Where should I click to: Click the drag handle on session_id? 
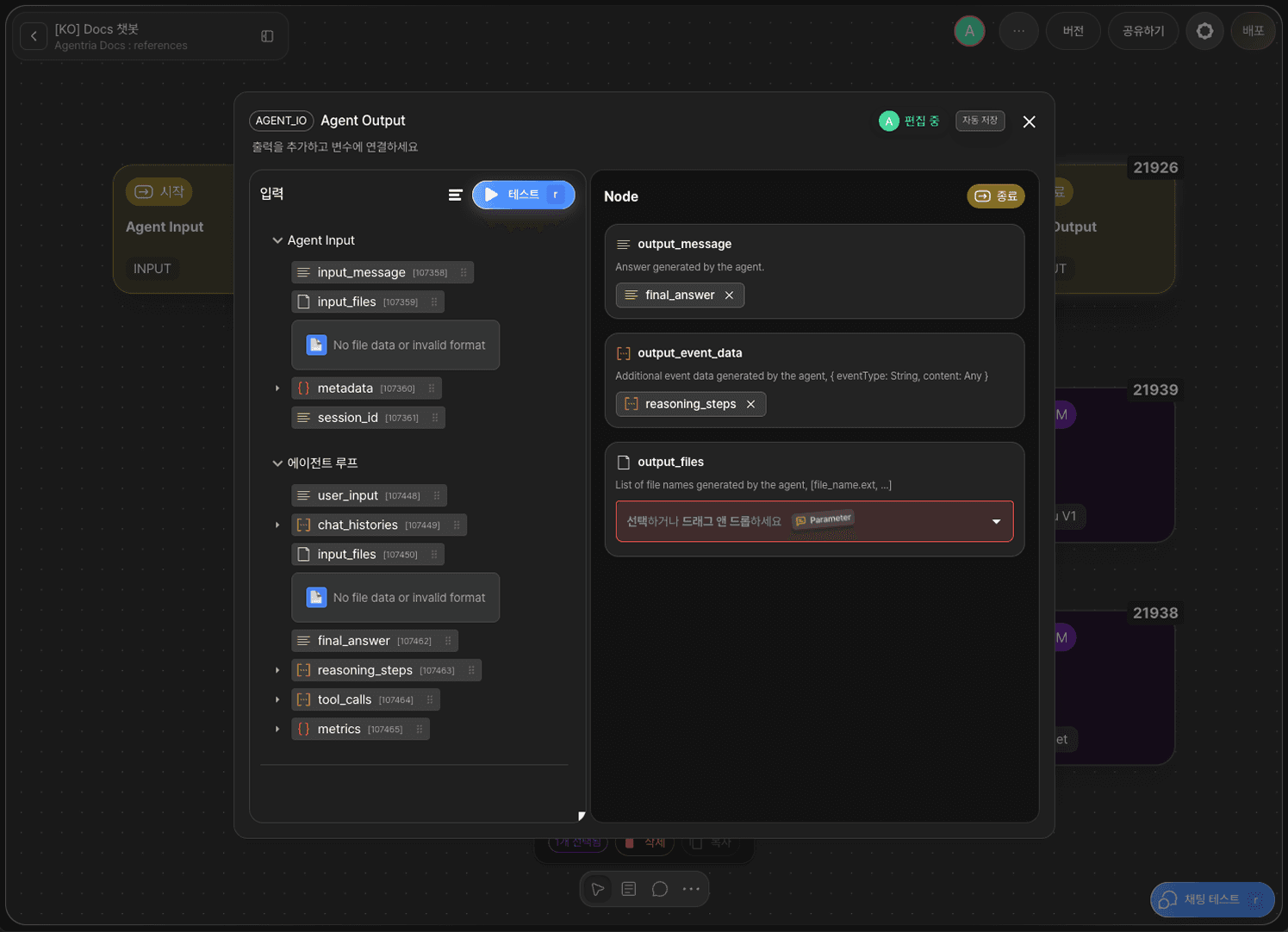pyautogui.click(x=435, y=418)
